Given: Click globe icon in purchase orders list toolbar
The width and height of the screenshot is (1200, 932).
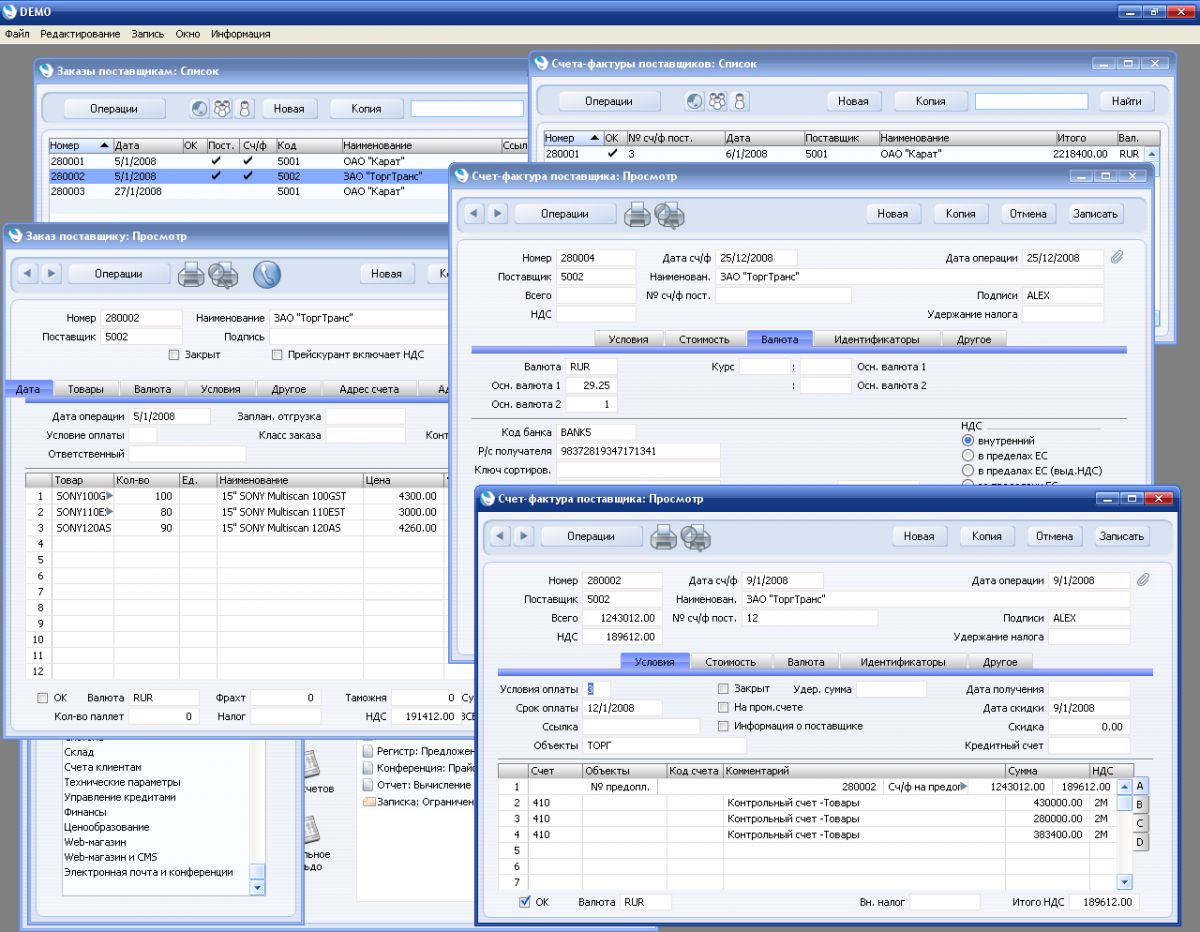Looking at the screenshot, I should click(199, 108).
